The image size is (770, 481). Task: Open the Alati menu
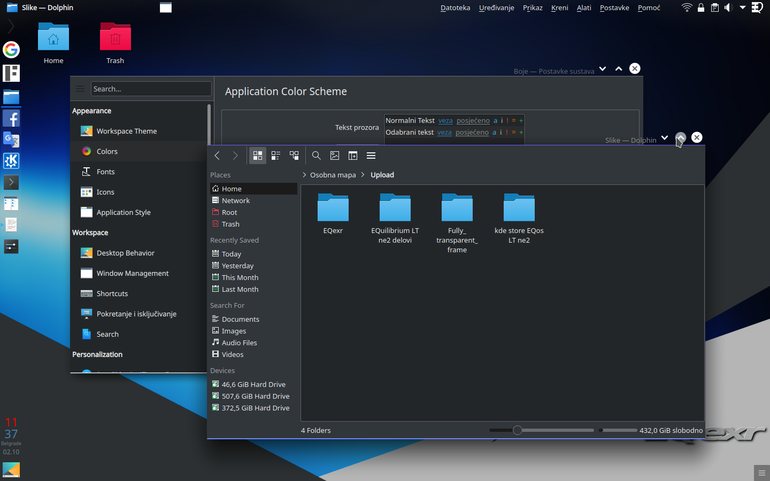(584, 8)
